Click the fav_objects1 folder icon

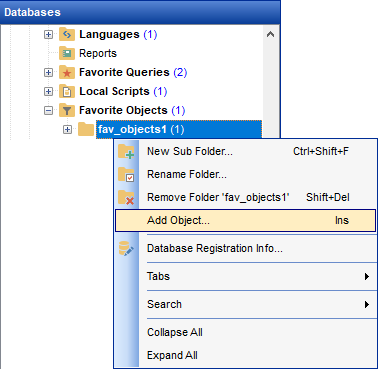[x=86, y=129]
